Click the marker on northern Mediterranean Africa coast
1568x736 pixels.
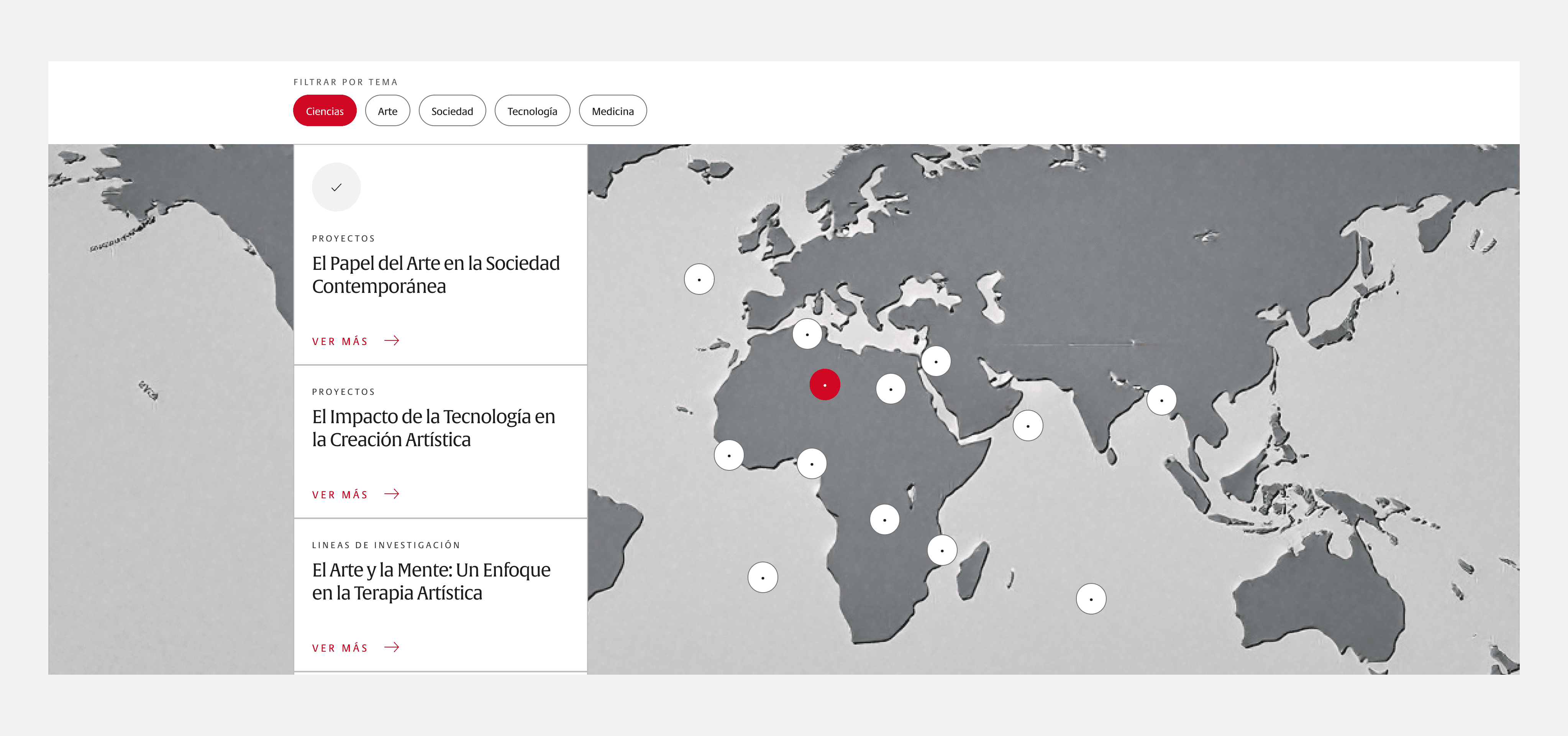tap(807, 334)
